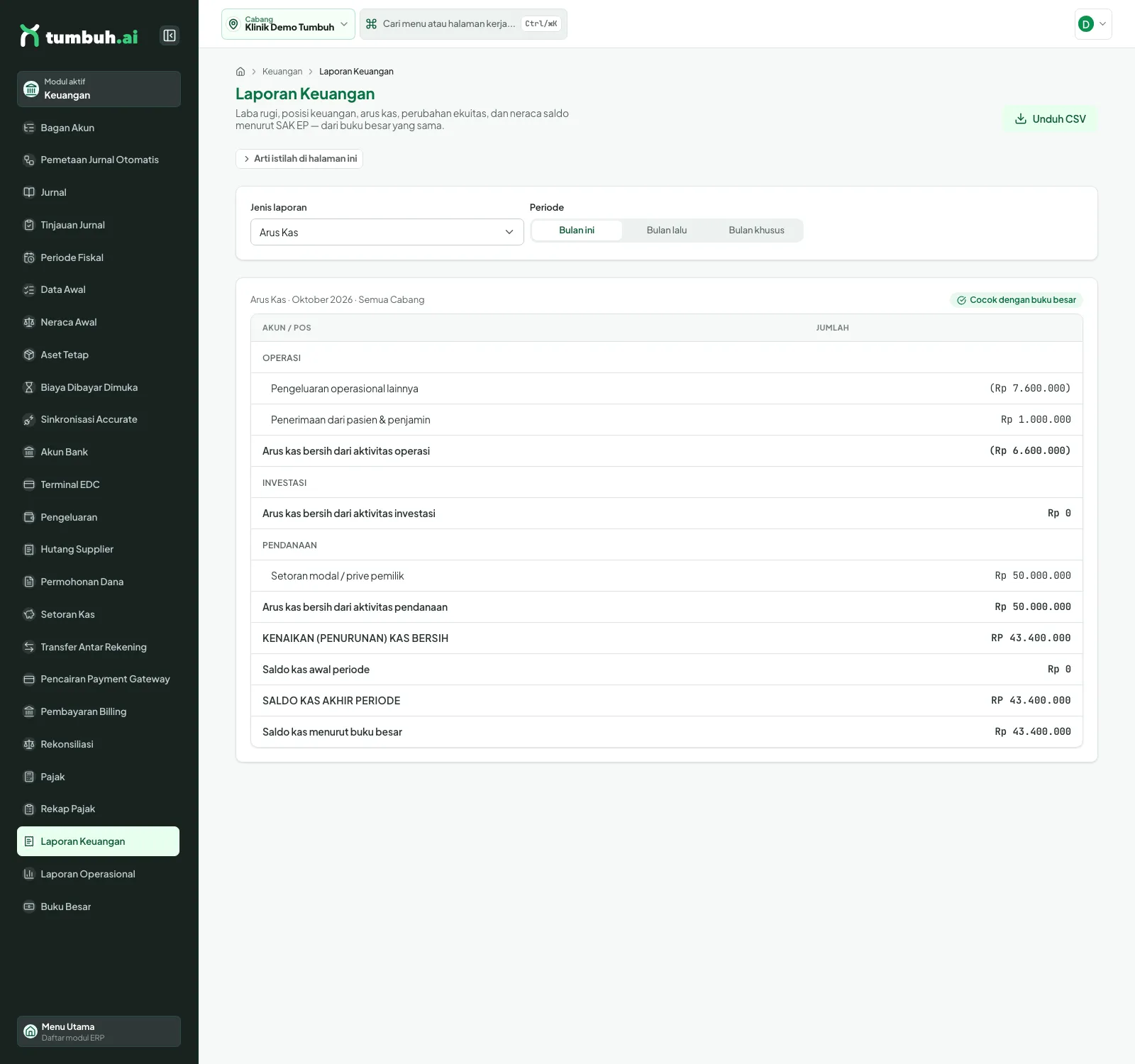Click the Rekonsiliasi scale icon
1135x1064 pixels.
tap(29, 744)
